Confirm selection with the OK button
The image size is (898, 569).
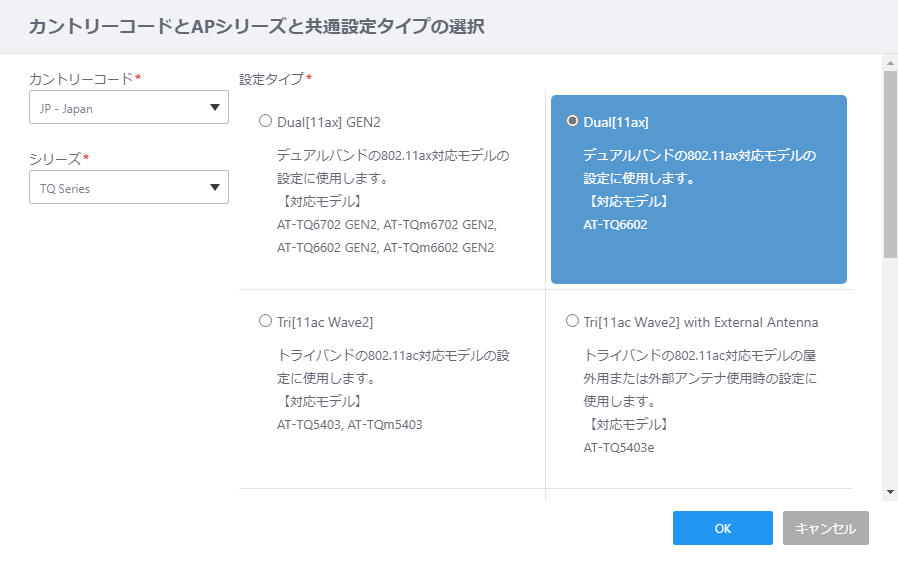723,528
